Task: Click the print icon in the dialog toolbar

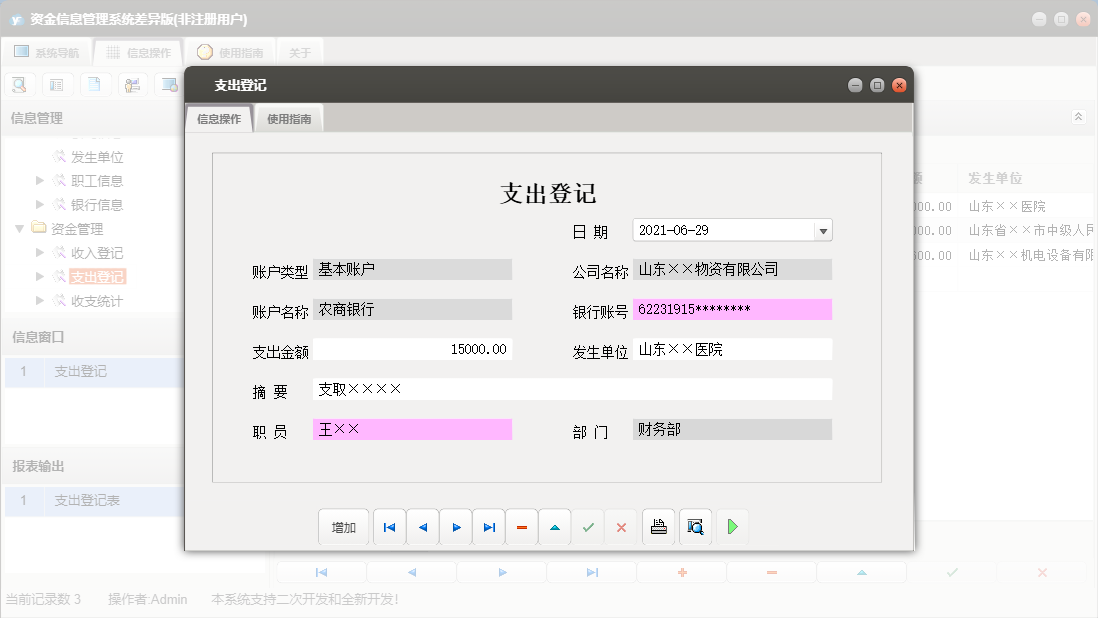Action: click(658, 527)
